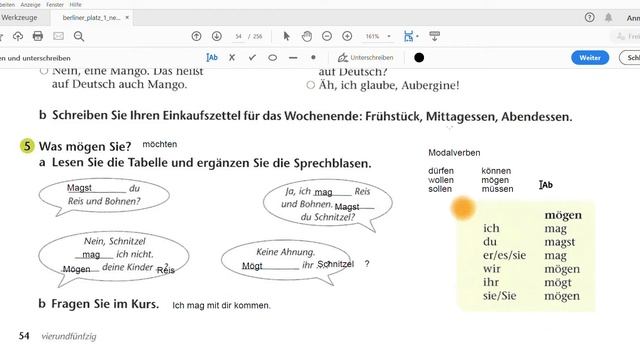Open the Hilfe menu

coord(76,4)
